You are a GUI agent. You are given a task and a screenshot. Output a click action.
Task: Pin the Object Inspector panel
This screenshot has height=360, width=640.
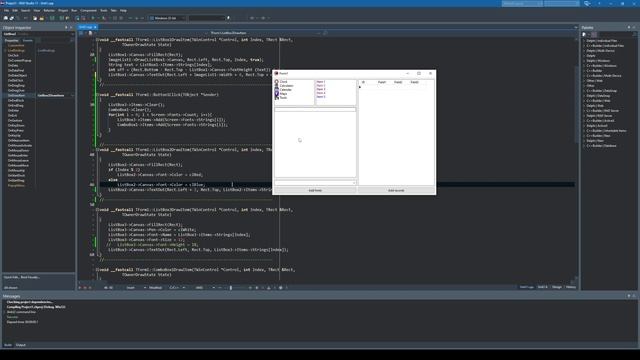[x=66, y=27]
